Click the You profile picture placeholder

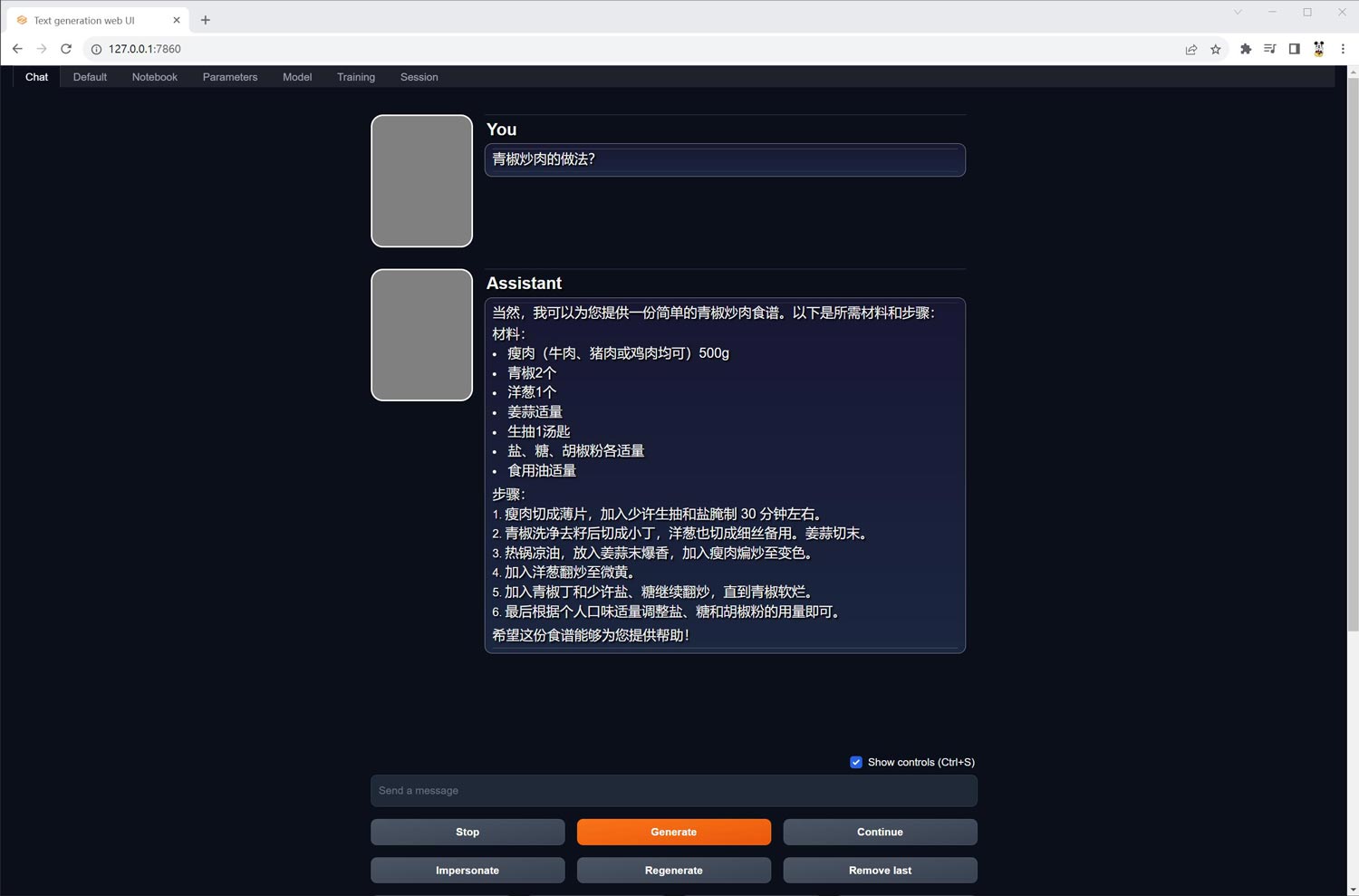[x=421, y=180]
